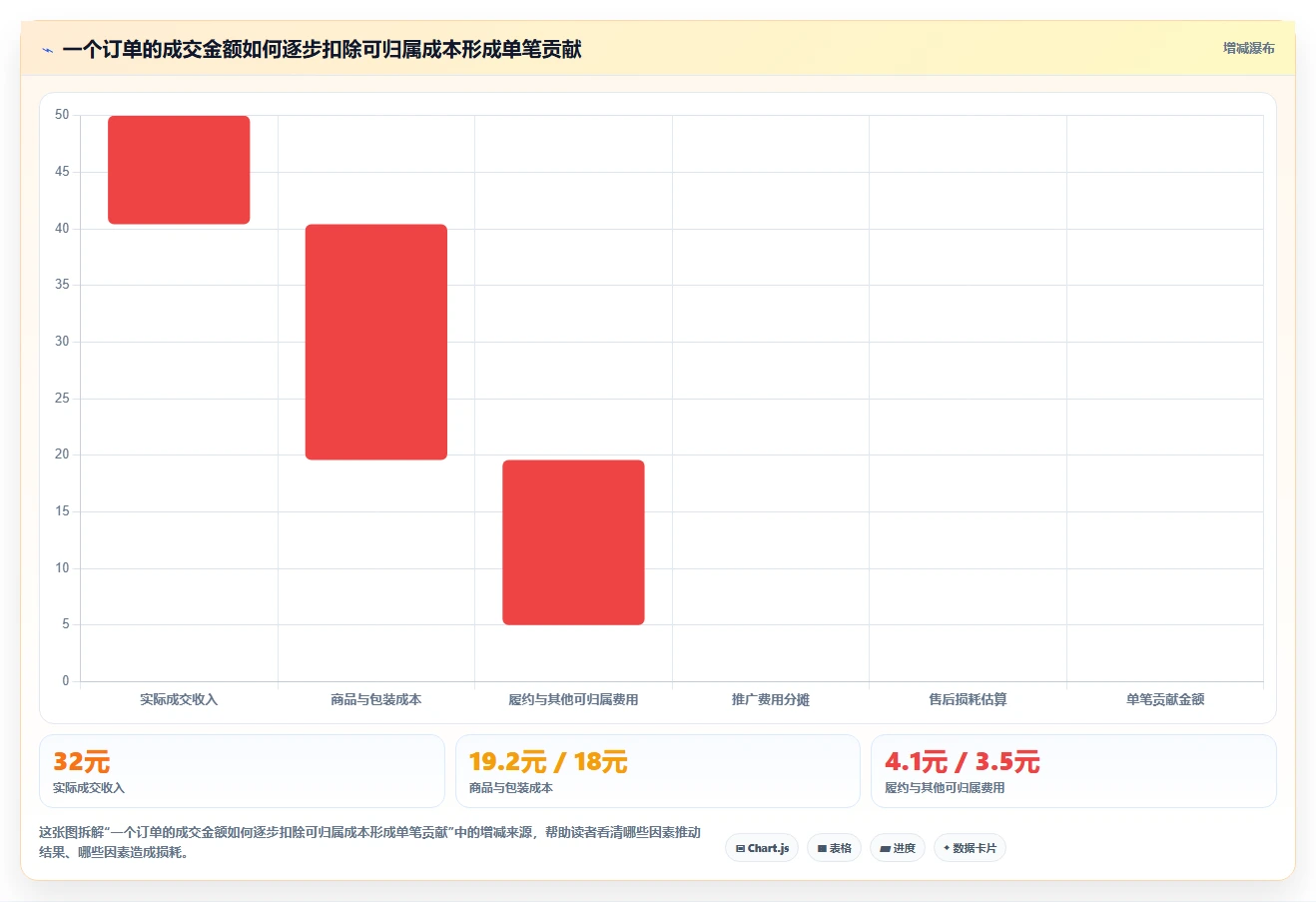Click the 推广费用分摊 axis label
1316x902 pixels.
771,699
